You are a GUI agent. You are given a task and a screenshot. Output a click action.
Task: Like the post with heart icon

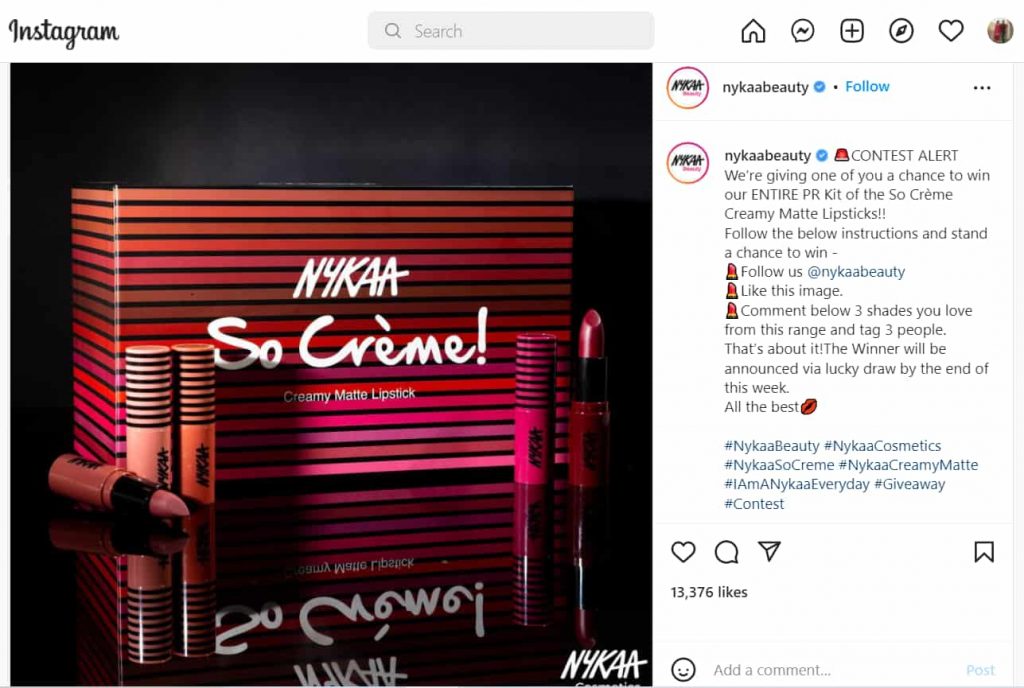click(x=683, y=552)
